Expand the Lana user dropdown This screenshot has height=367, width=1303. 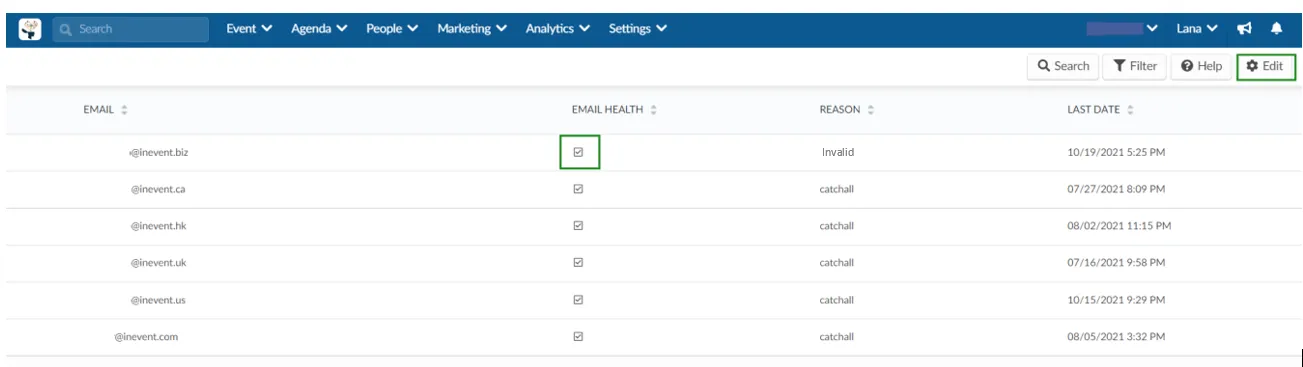1197,29
